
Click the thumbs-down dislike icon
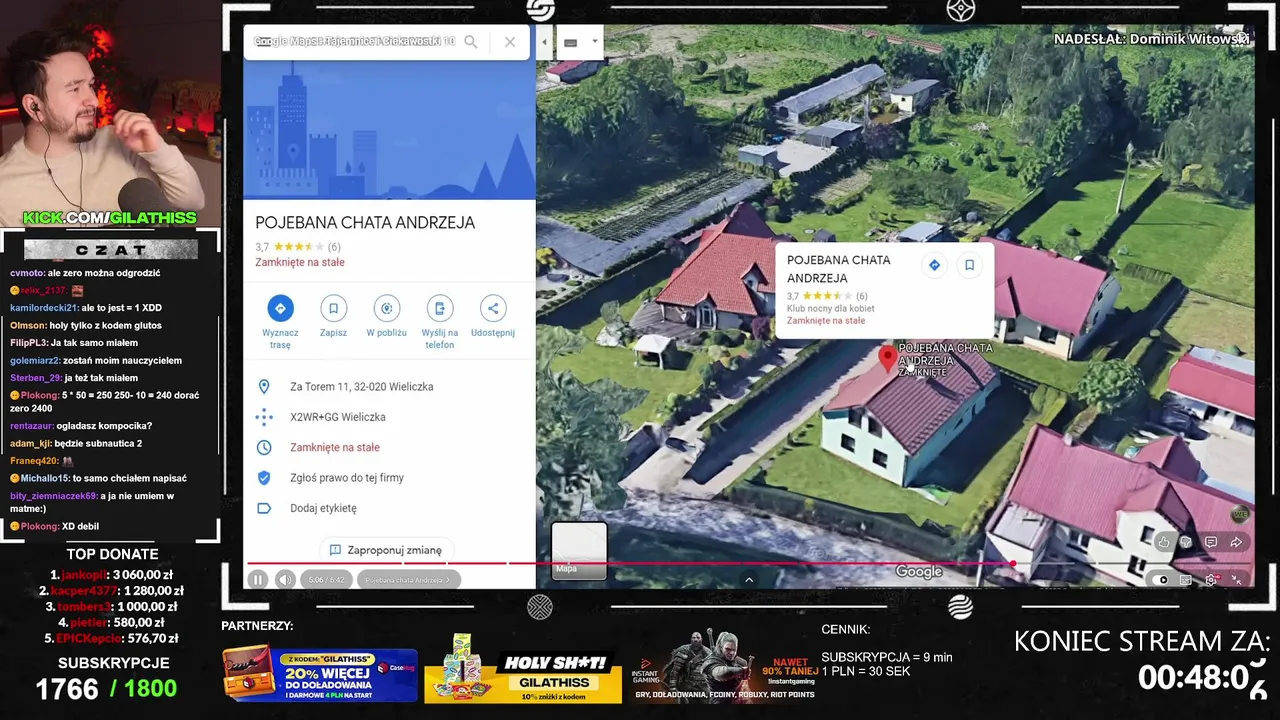coord(1186,542)
